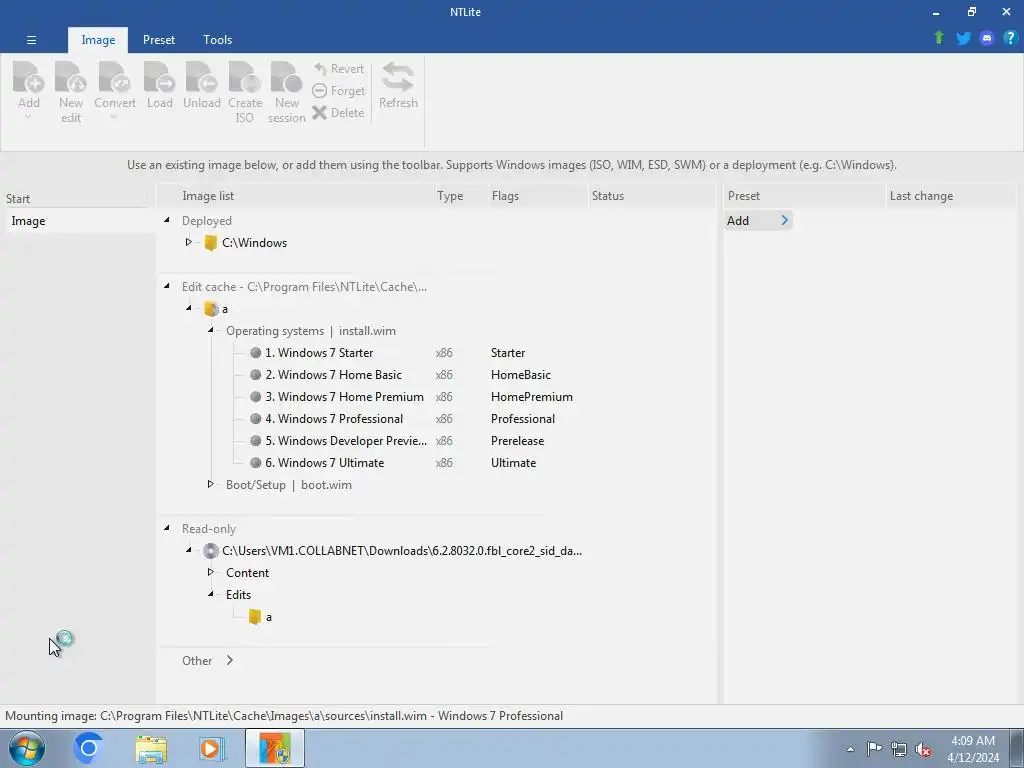Show hidden tray icons arrow

point(850,749)
